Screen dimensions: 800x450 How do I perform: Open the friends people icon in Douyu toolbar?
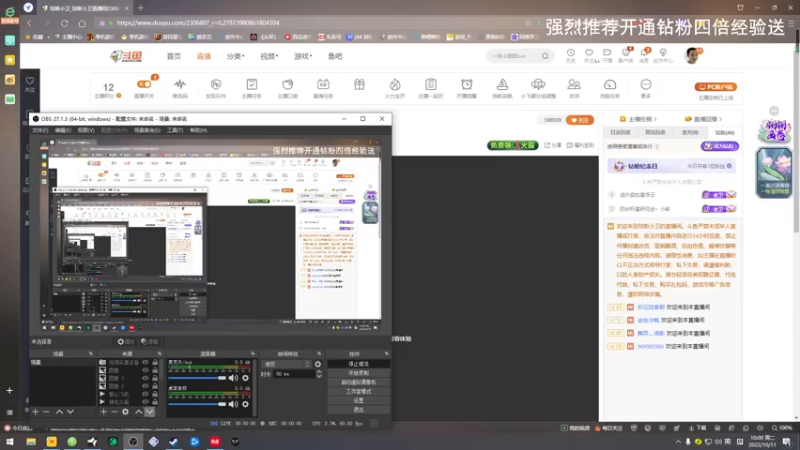pyautogui.click(x=574, y=84)
